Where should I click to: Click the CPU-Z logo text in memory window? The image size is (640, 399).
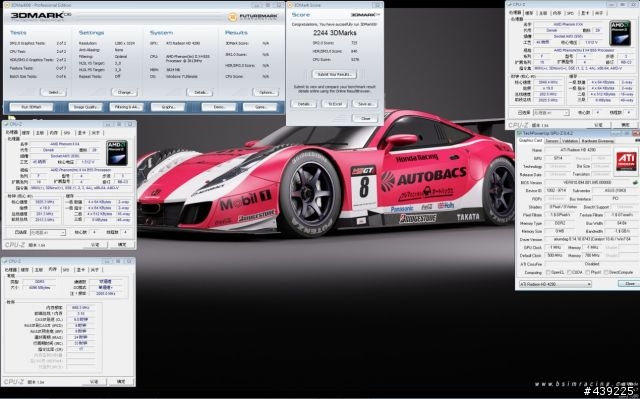point(14,382)
